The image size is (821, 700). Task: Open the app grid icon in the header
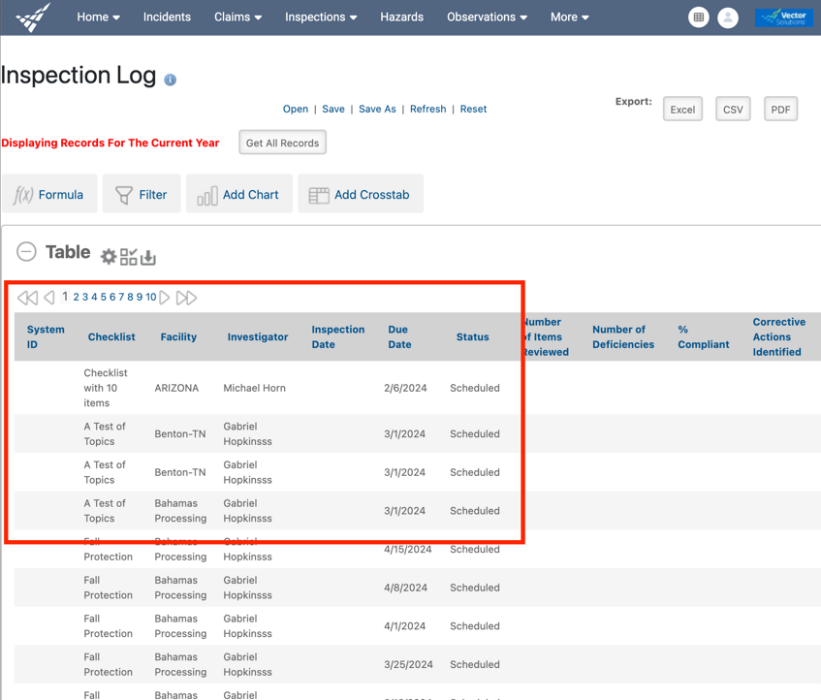698,17
